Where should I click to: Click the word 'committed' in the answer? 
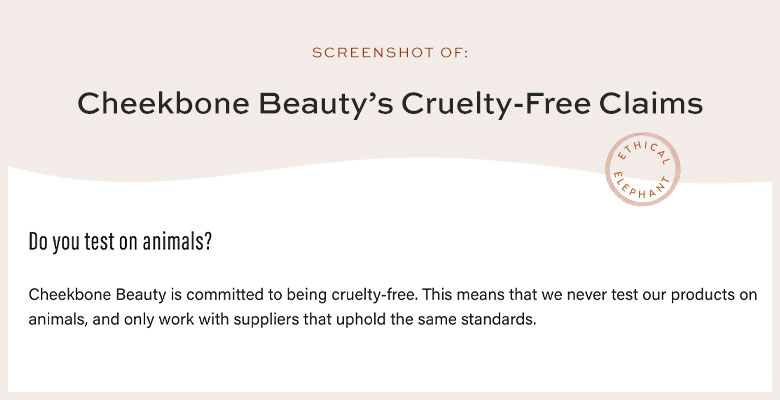[226, 295]
